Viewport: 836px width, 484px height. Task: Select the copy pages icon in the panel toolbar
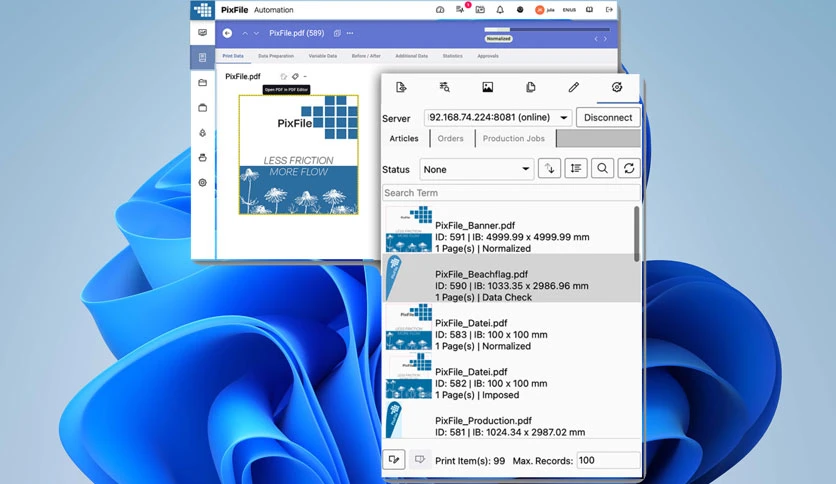click(x=530, y=87)
